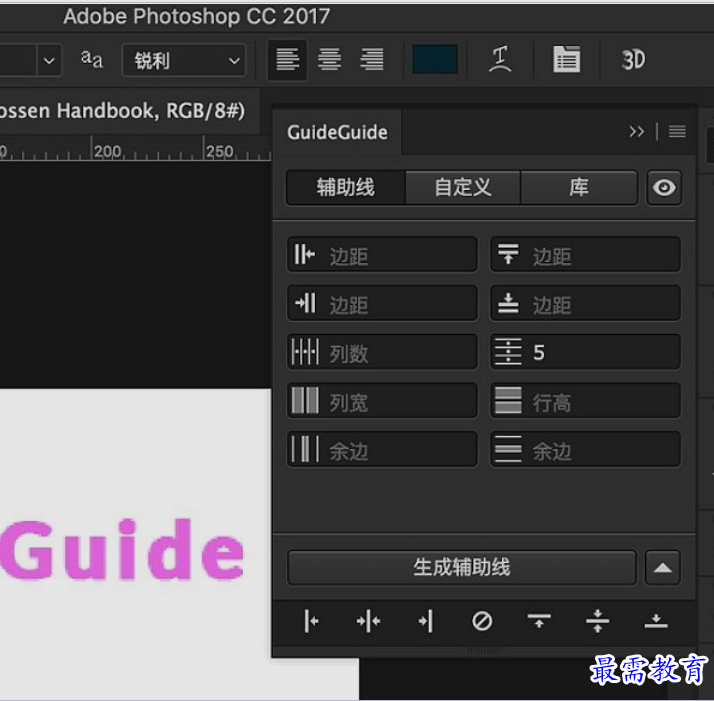Click the column gutter icon
Image resolution: width=714 pixels, height=701 pixels.
pos(305,449)
